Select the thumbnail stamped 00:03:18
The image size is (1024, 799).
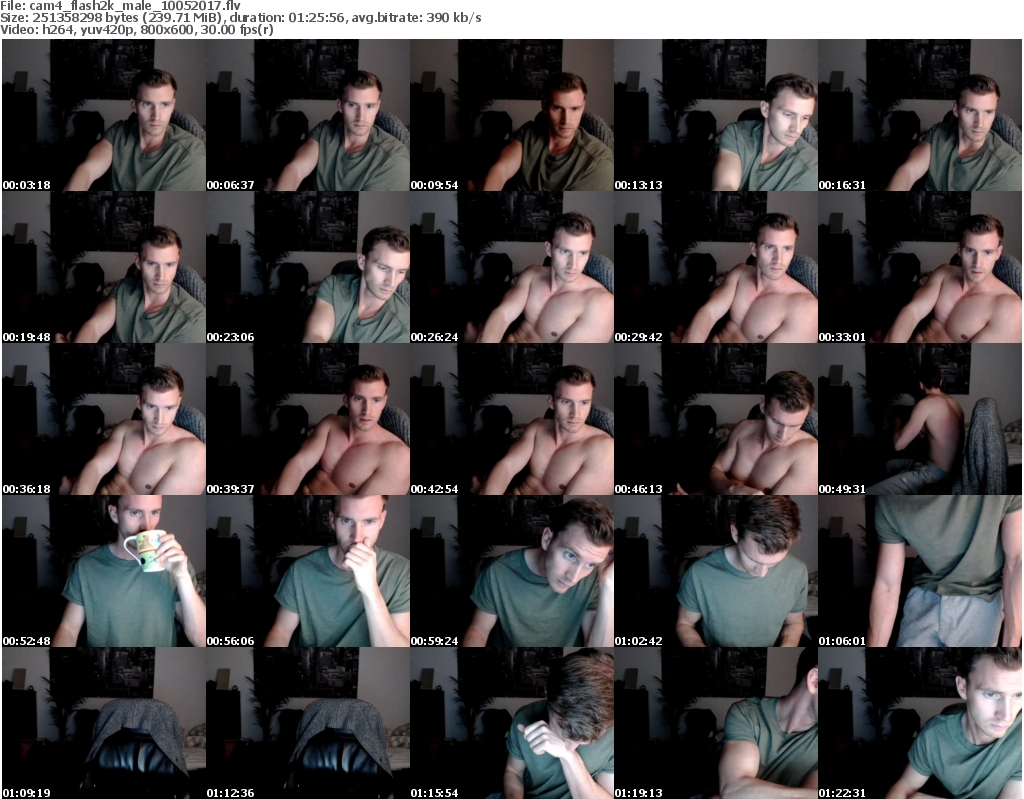pos(104,115)
